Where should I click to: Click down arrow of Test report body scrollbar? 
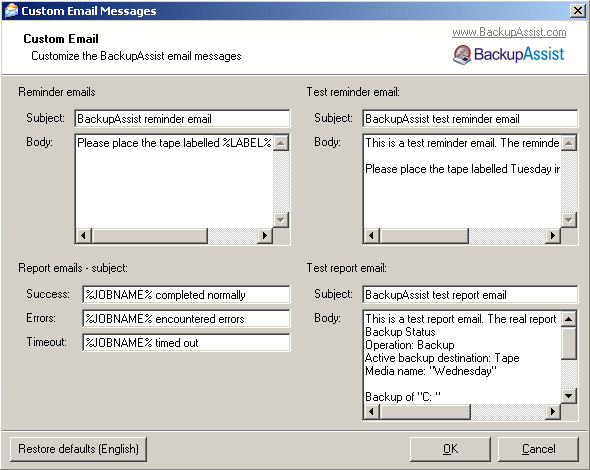569,396
